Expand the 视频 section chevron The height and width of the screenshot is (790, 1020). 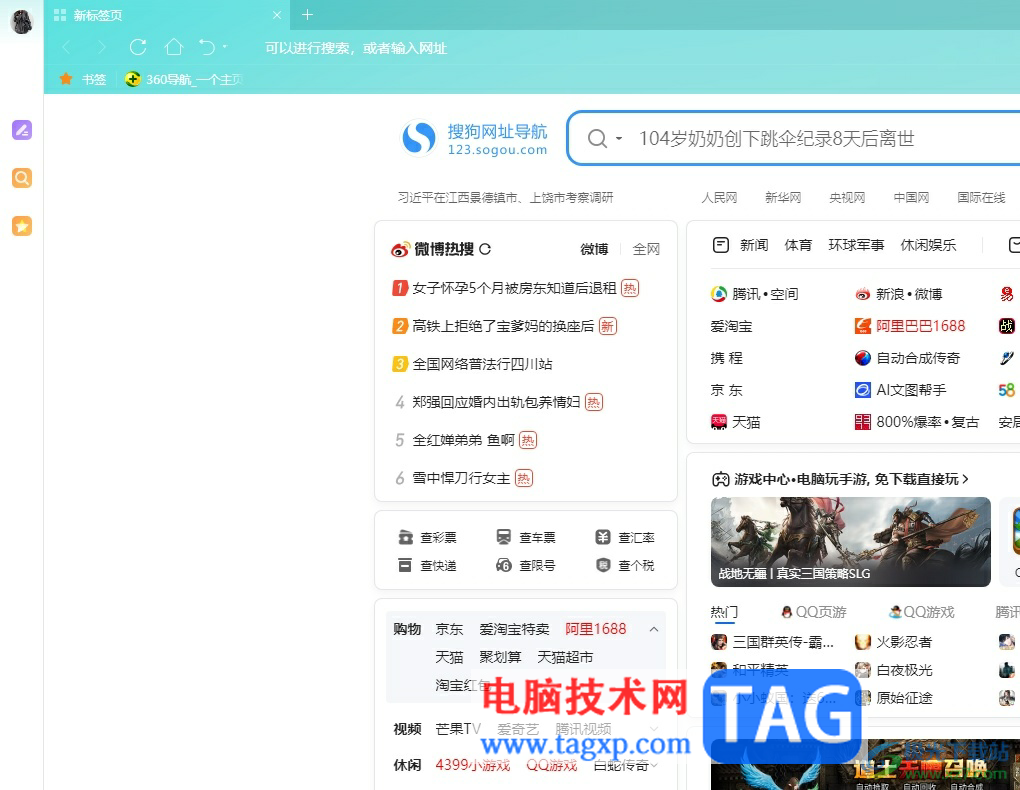[654, 729]
